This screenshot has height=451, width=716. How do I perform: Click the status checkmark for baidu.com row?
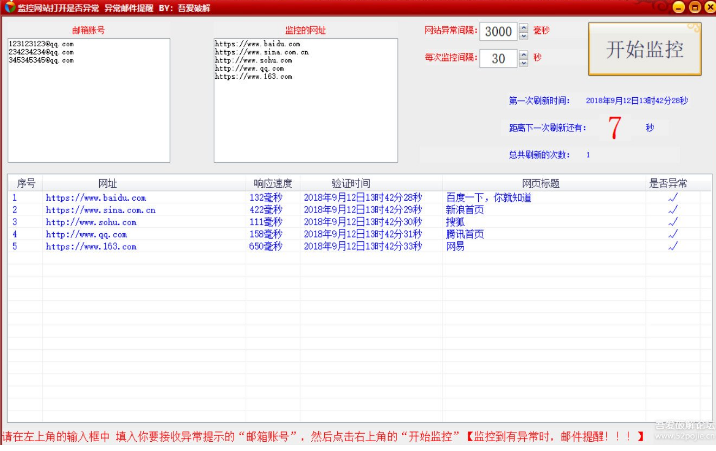point(673,198)
